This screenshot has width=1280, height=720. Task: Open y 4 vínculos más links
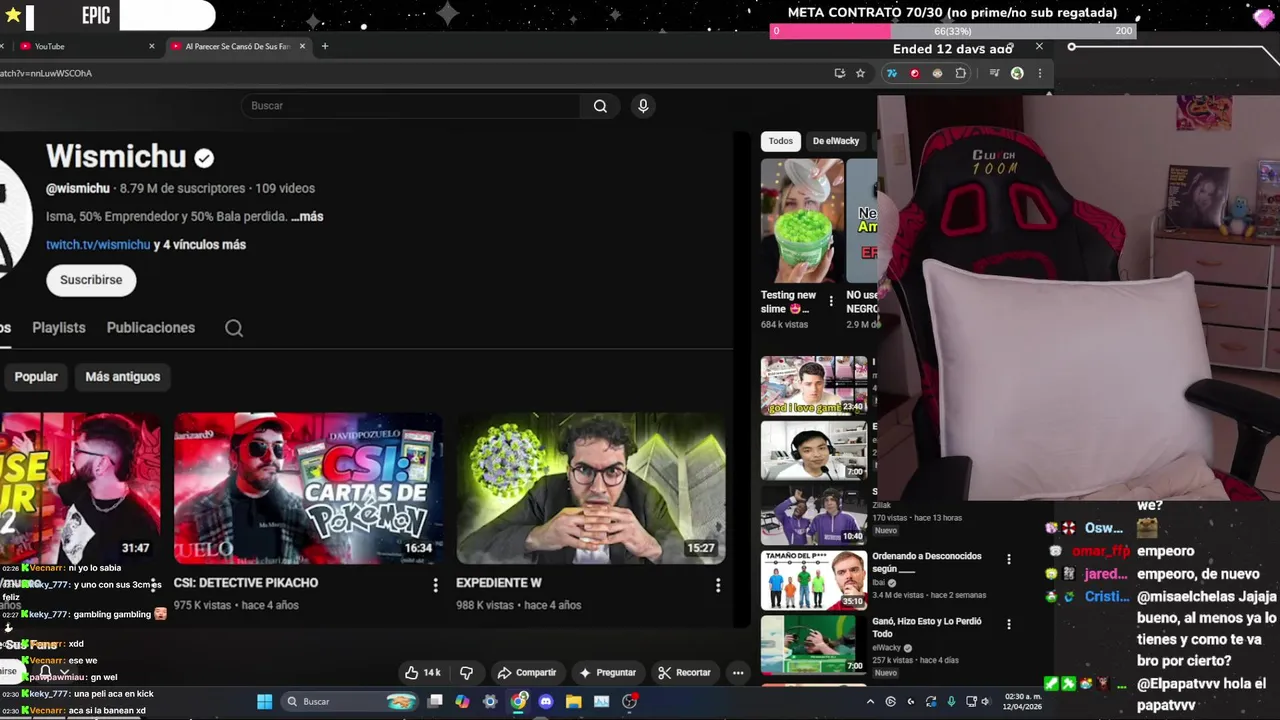[199, 244]
